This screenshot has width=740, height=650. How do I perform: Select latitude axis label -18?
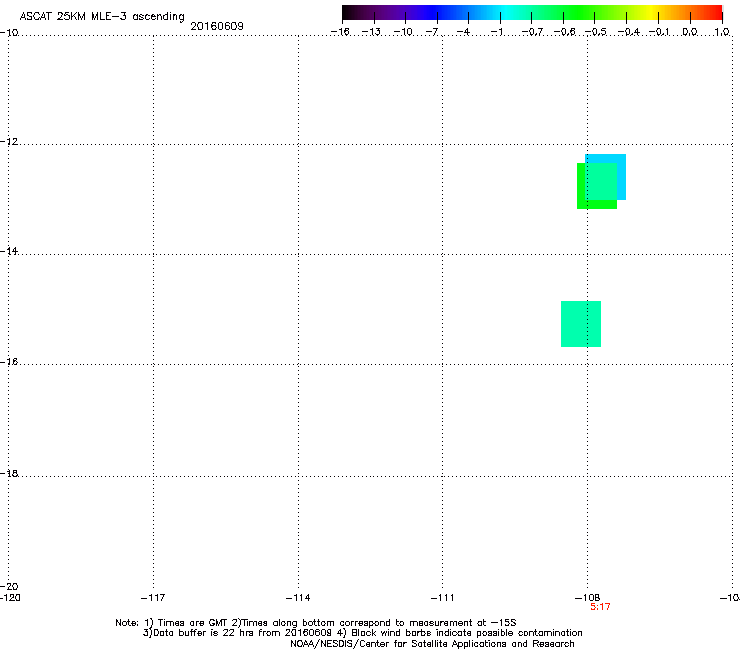click(9, 473)
